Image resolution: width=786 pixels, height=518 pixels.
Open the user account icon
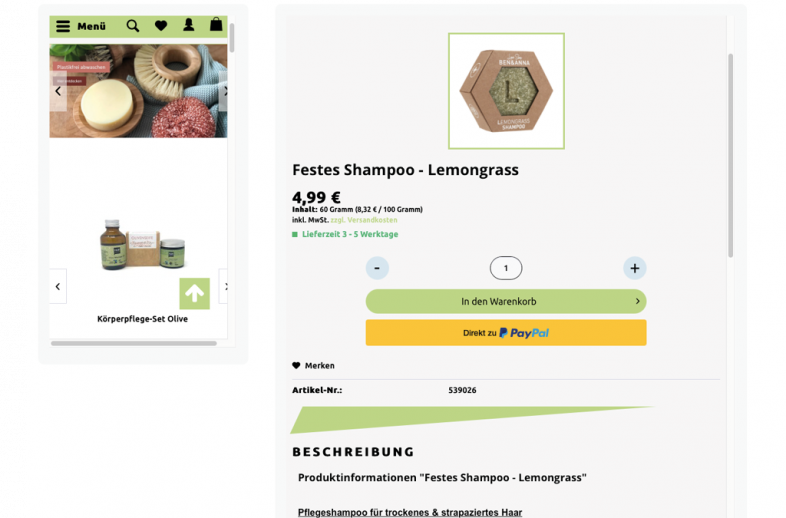[x=188, y=25]
